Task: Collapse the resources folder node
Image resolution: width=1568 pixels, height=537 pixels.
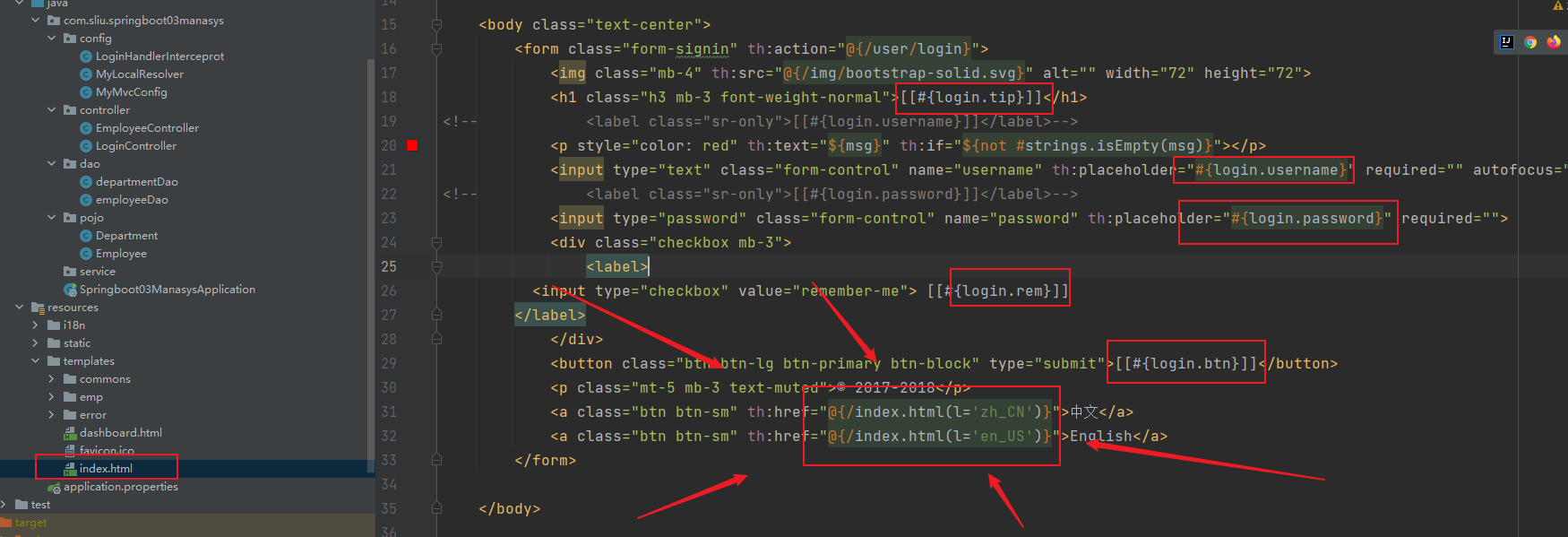Action: [20, 307]
